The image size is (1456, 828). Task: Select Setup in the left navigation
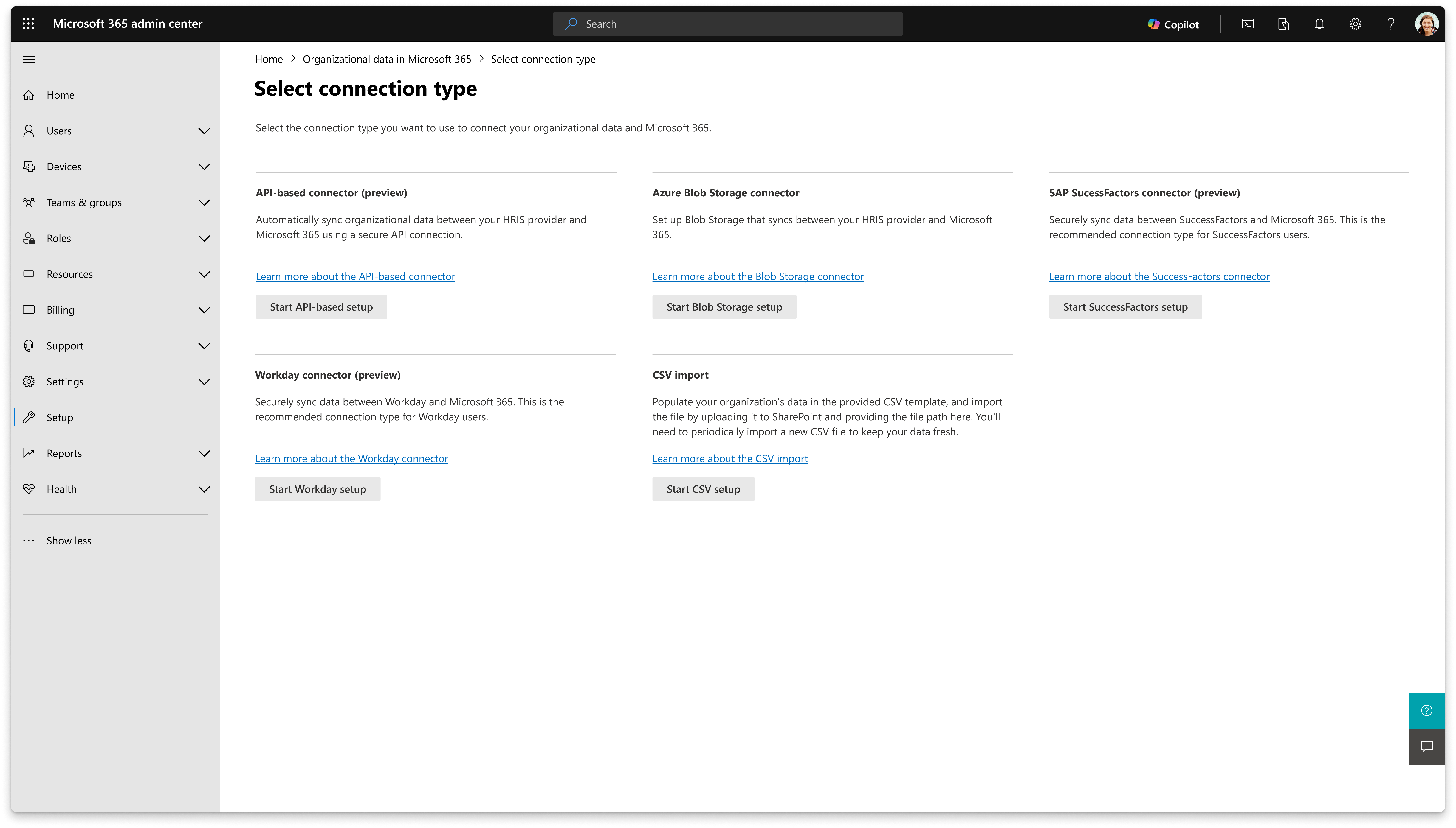(60, 417)
